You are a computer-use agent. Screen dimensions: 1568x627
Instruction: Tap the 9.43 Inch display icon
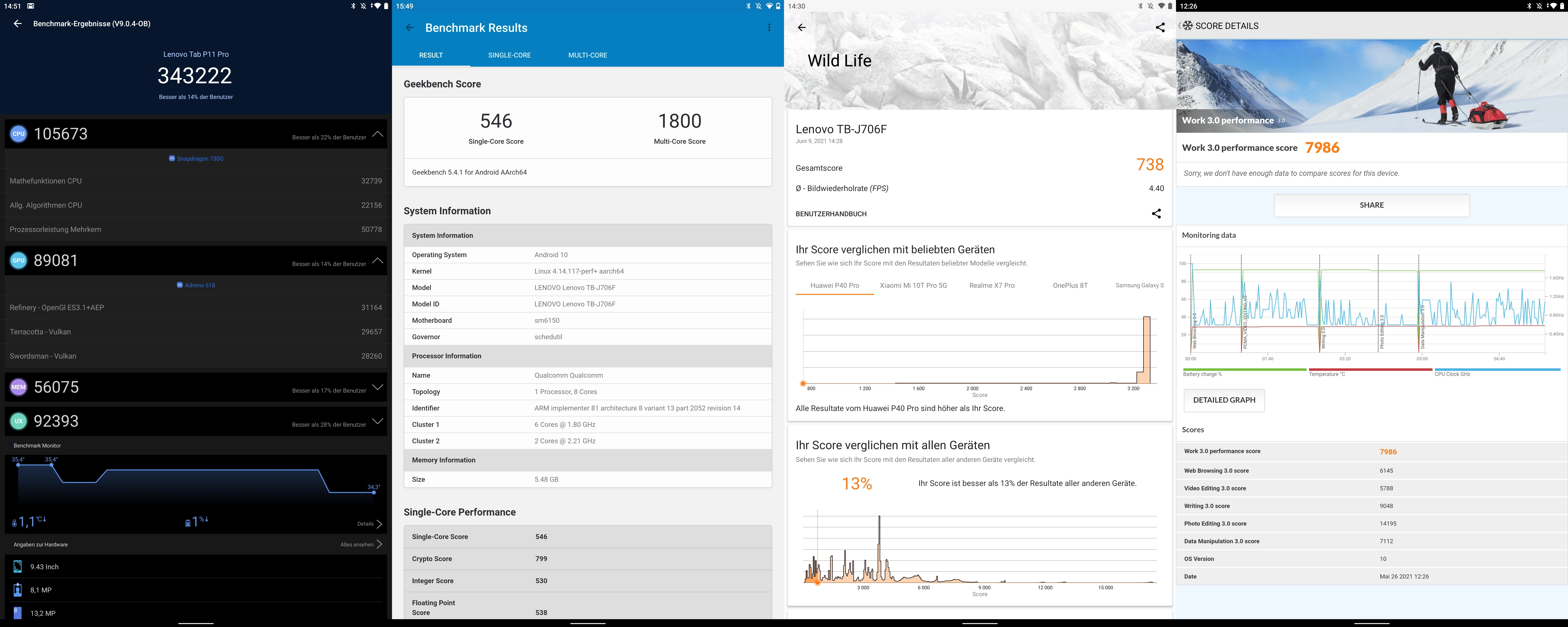18,567
